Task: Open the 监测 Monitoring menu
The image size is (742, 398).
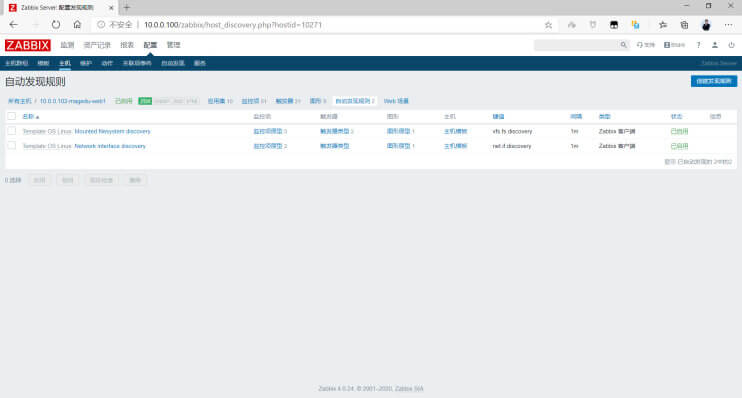Action: (67, 45)
